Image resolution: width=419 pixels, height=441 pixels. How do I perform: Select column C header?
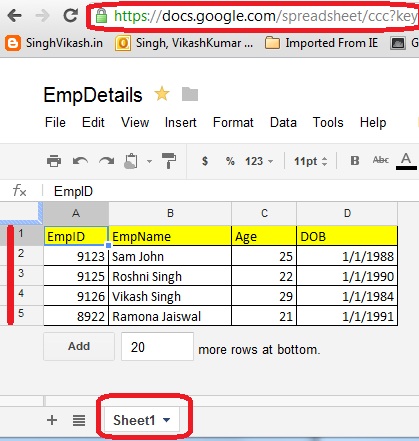(x=264, y=213)
